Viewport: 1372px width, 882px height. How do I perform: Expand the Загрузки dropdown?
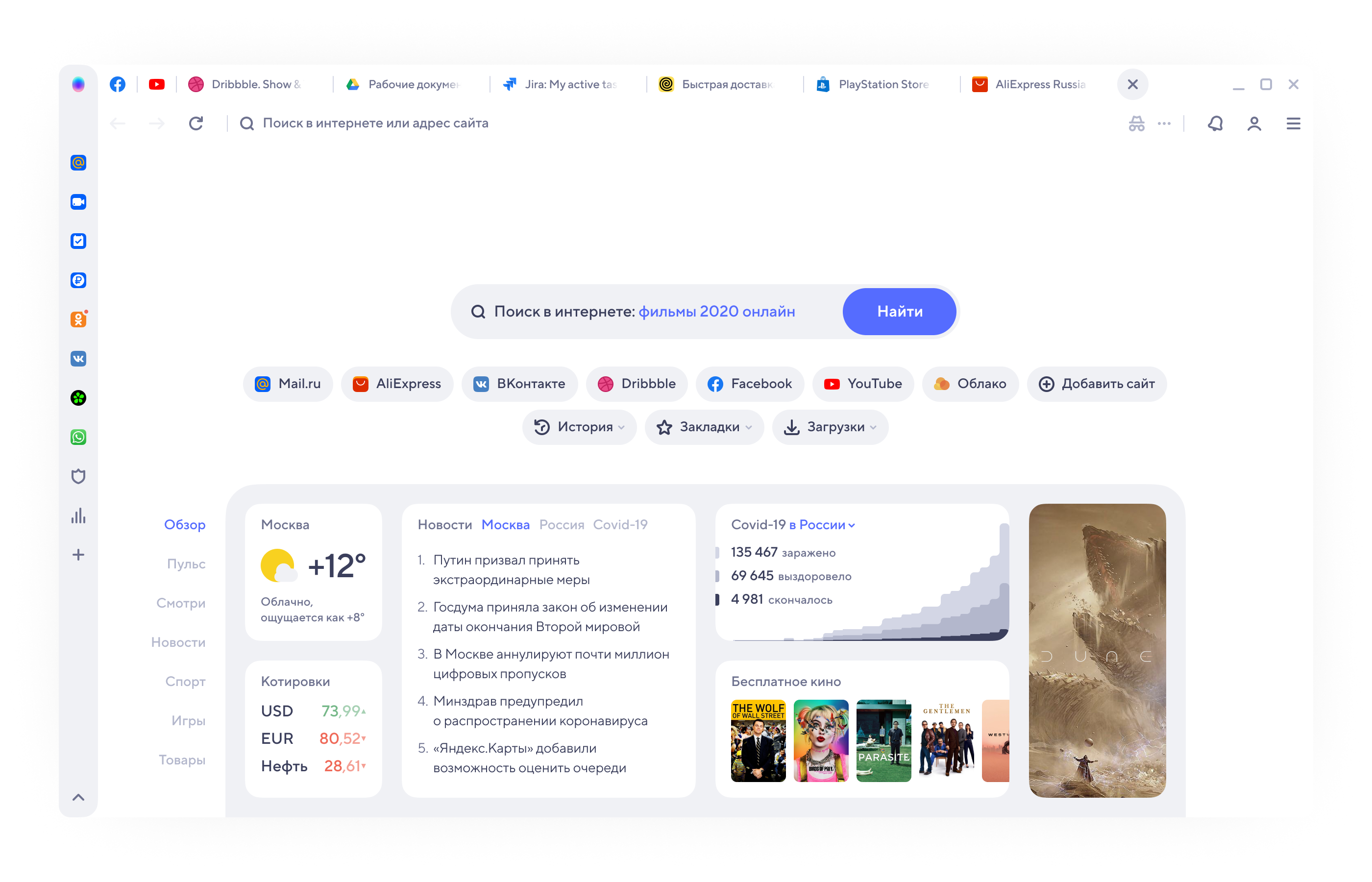coord(830,427)
